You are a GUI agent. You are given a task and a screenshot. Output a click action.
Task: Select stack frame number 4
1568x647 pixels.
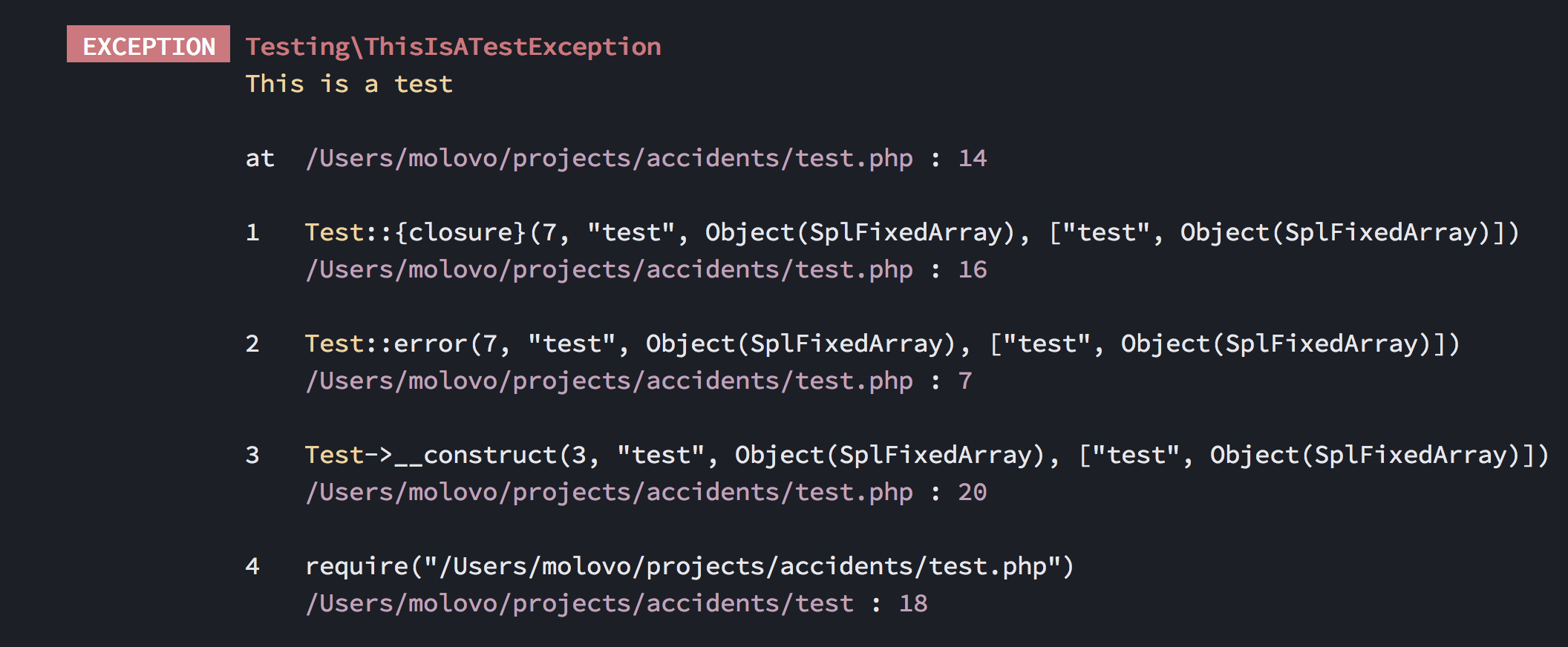click(x=252, y=566)
